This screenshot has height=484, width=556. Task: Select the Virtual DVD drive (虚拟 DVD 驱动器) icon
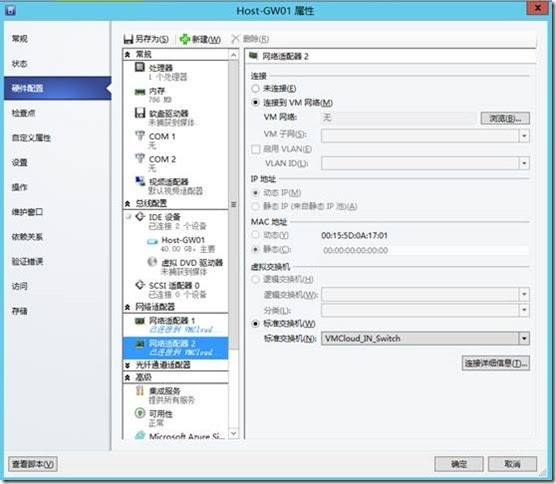pyautogui.click(x=152, y=262)
